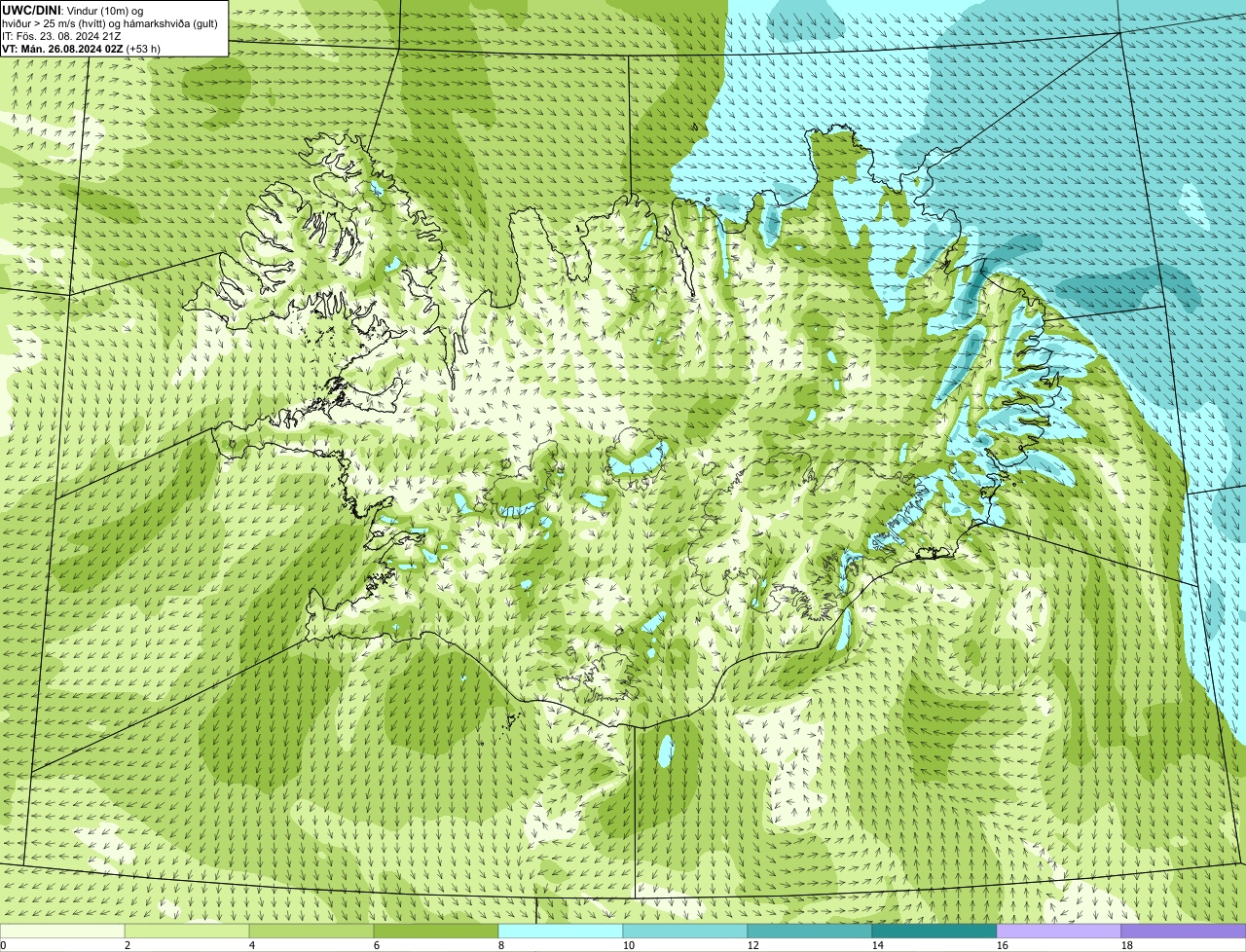
Task: Click the legend scale label "8"
Action: (x=501, y=945)
